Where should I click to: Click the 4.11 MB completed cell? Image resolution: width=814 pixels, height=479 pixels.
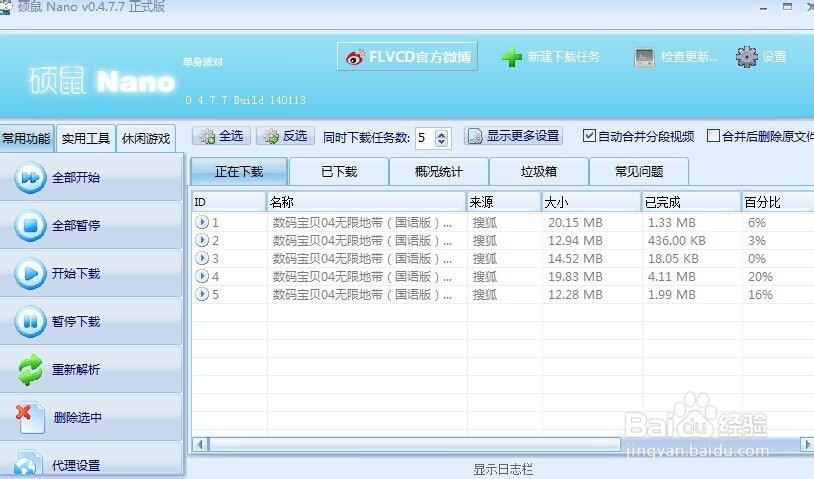pos(671,277)
